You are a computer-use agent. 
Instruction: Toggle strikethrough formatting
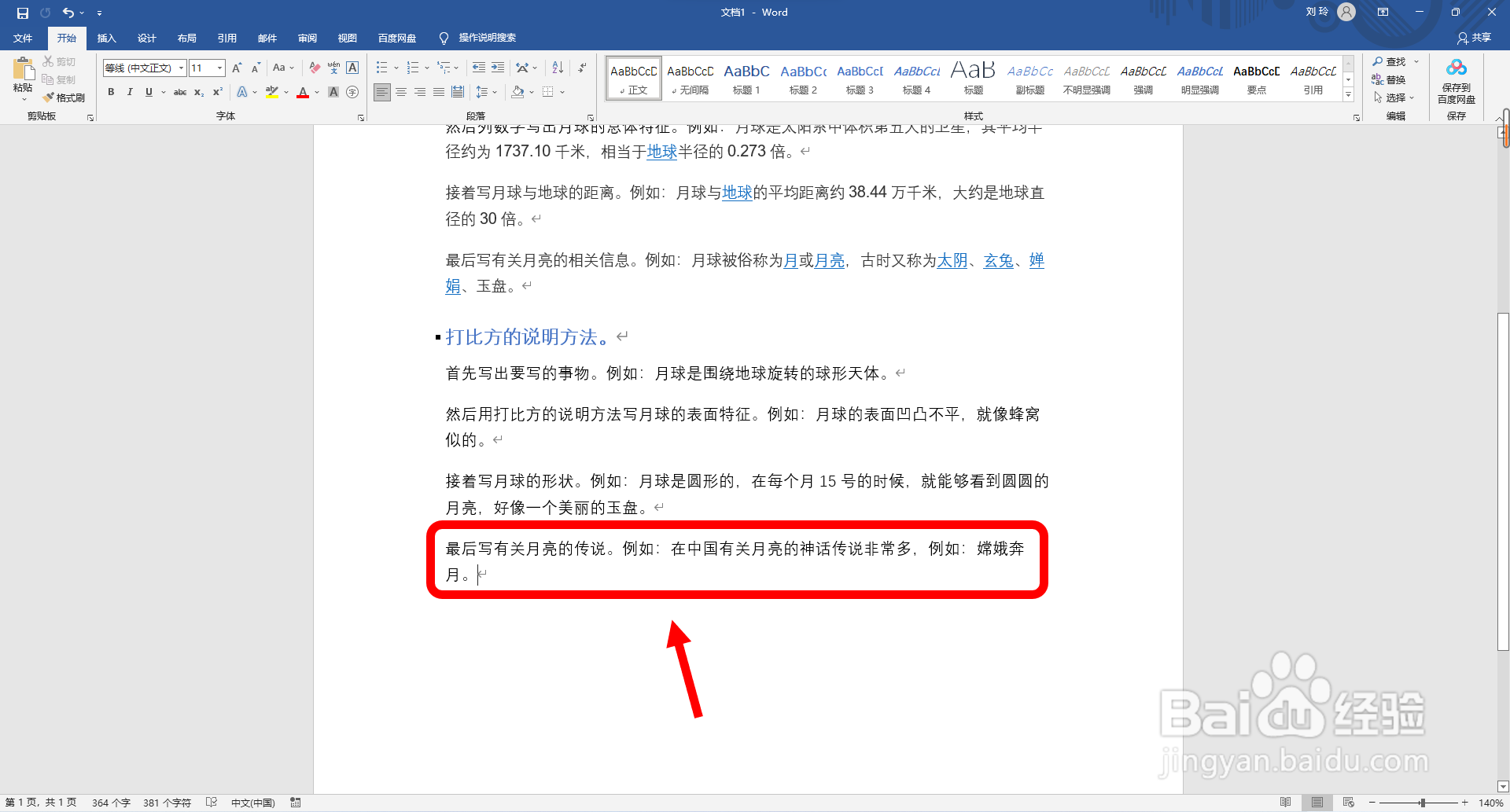180,92
